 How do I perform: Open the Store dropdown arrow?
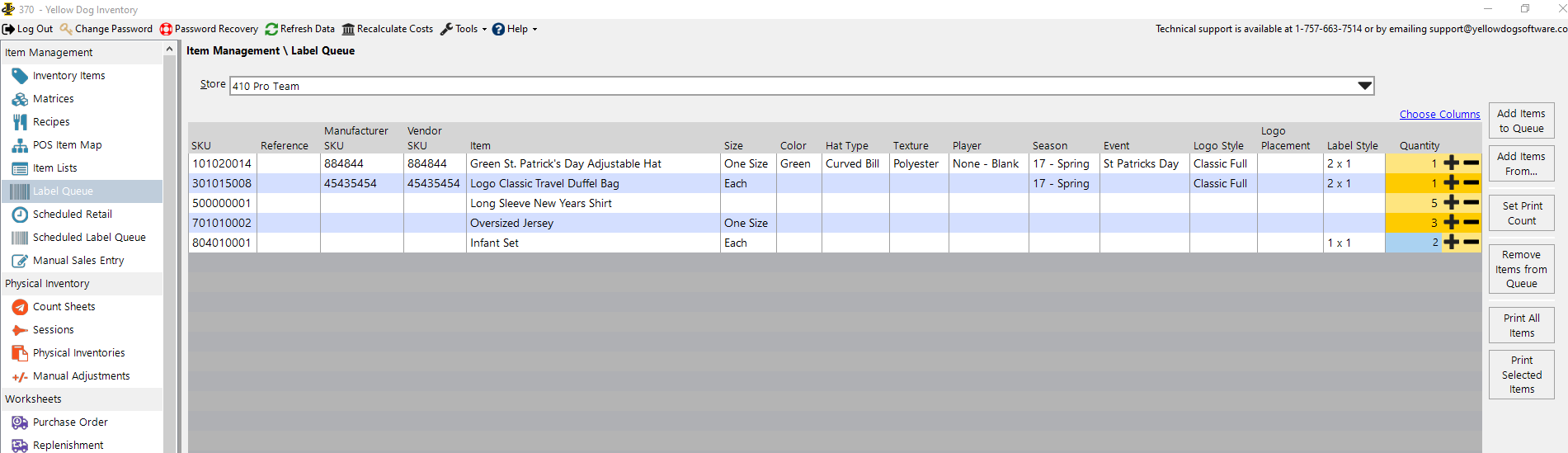click(1364, 86)
